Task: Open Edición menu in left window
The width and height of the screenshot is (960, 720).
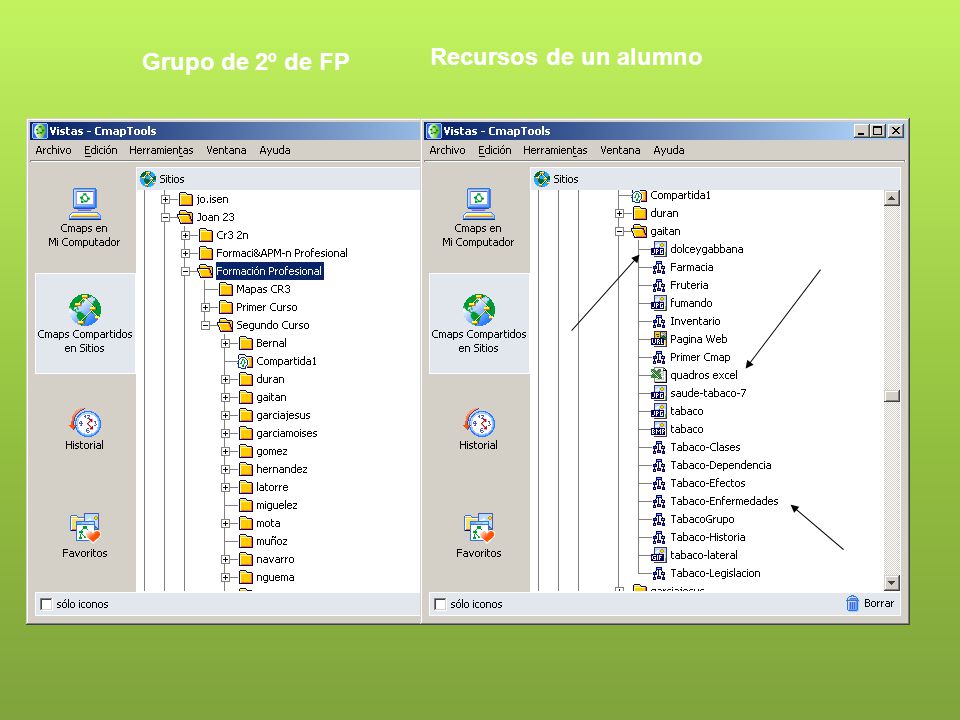Action: [101, 150]
